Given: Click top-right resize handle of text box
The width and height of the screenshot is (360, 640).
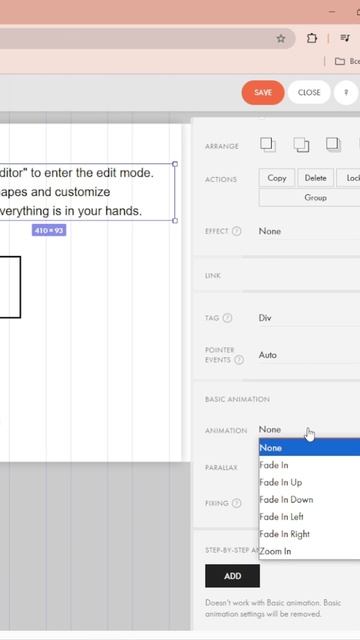Looking at the screenshot, I should tap(175, 164).
